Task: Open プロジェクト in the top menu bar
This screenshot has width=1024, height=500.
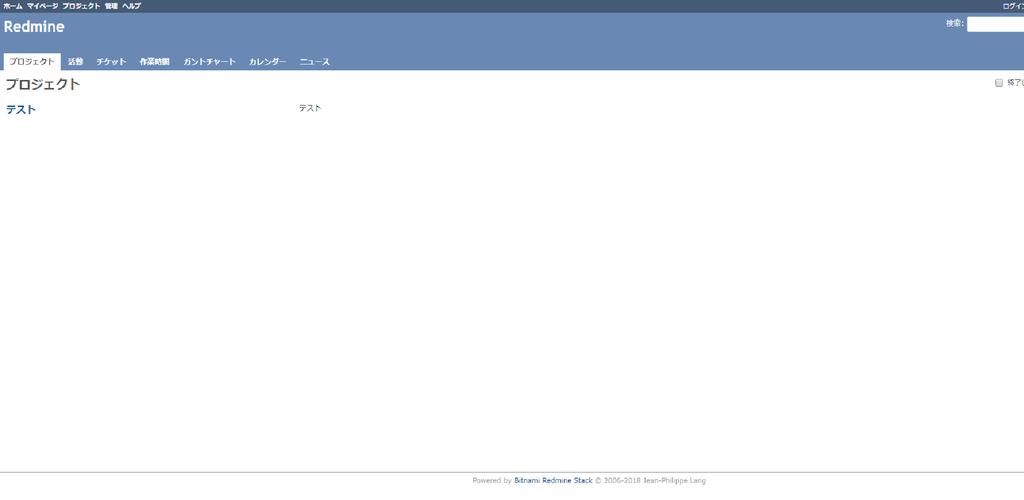Action: (82, 6)
